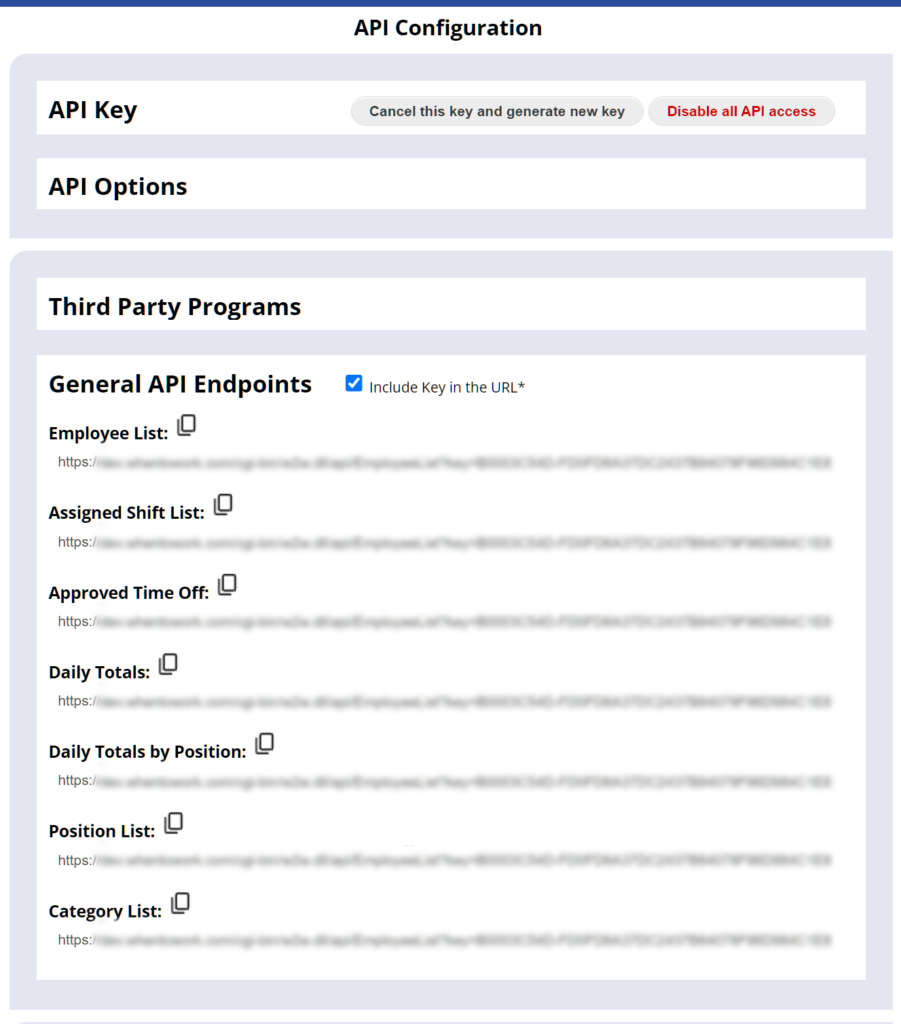The width and height of the screenshot is (901, 1024).
Task: Select the Category List endpoint URL text
Action: (x=440, y=940)
